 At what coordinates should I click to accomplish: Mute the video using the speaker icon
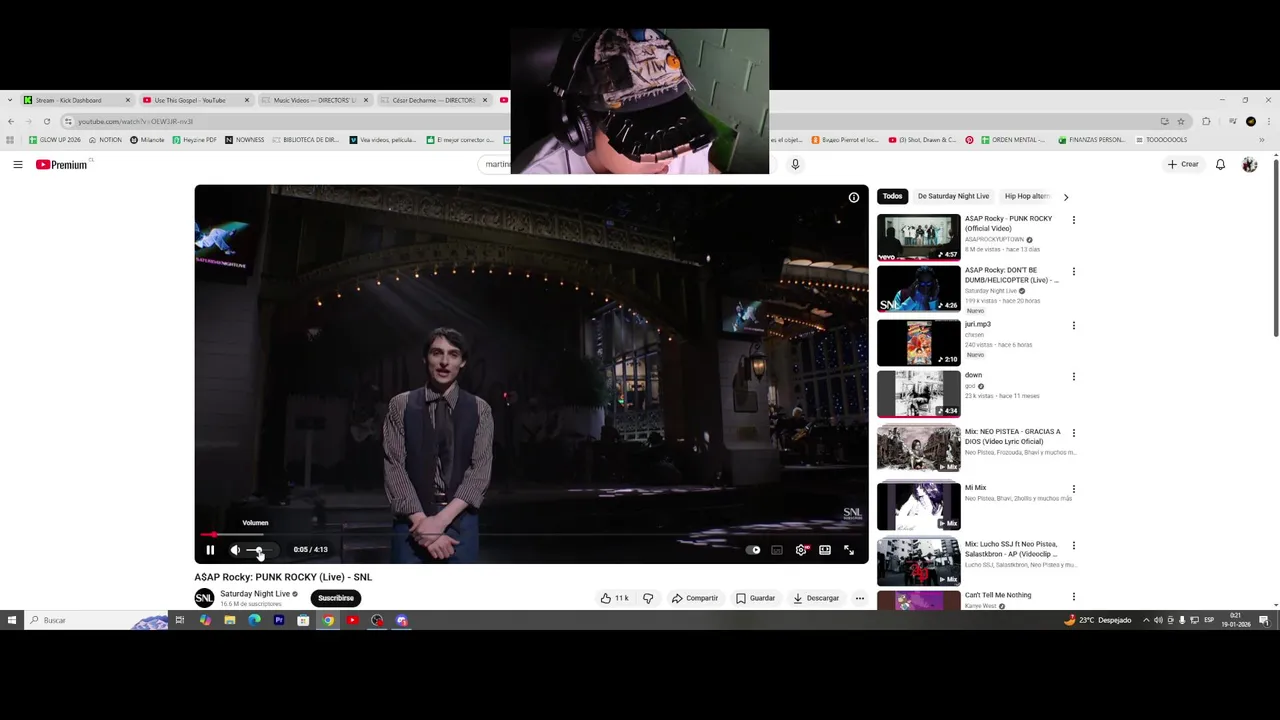point(235,550)
